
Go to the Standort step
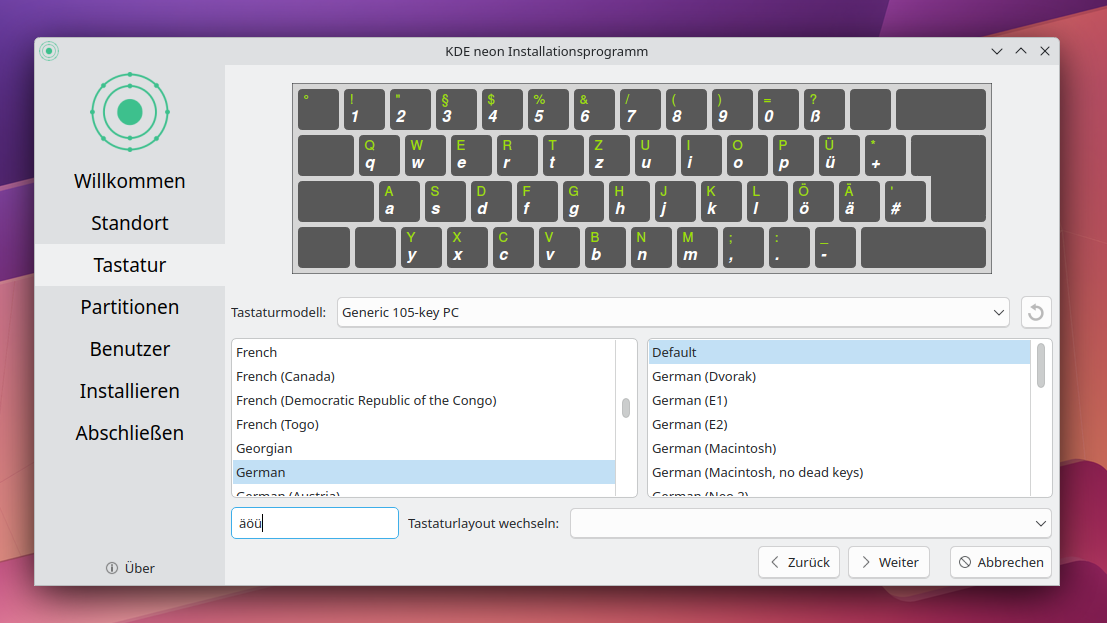click(x=130, y=223)
